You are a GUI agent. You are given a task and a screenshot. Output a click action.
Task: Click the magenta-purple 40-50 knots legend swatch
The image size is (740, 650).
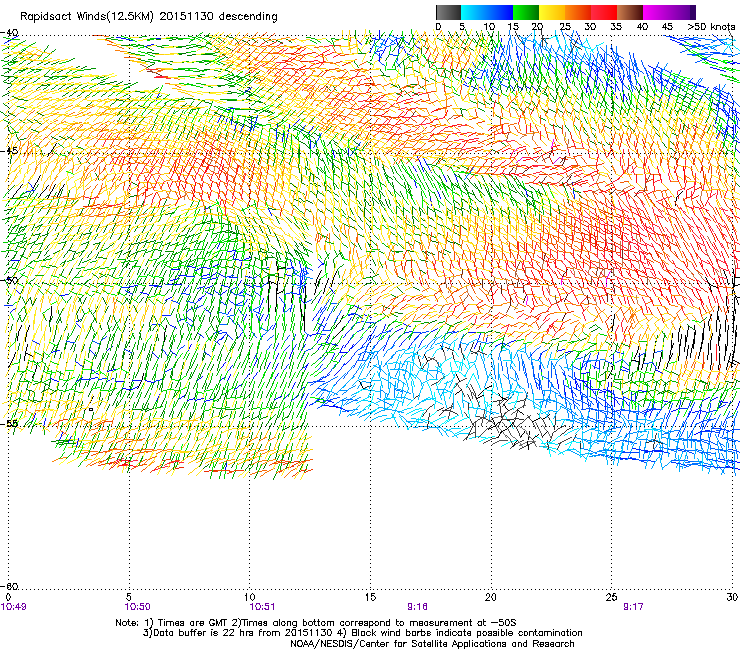[669, 12]
